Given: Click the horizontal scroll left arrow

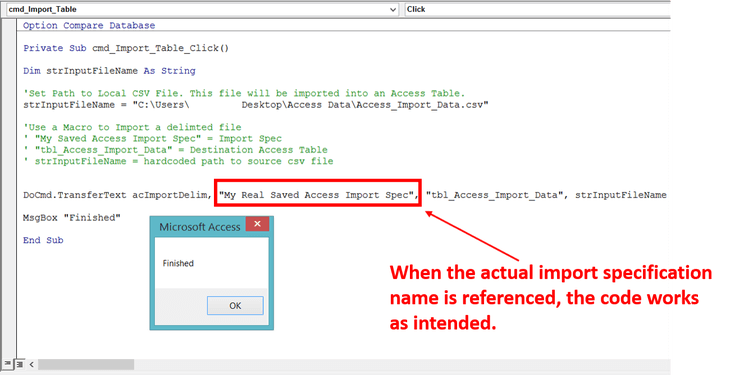Looking at the screenshot, I should 32,364.
